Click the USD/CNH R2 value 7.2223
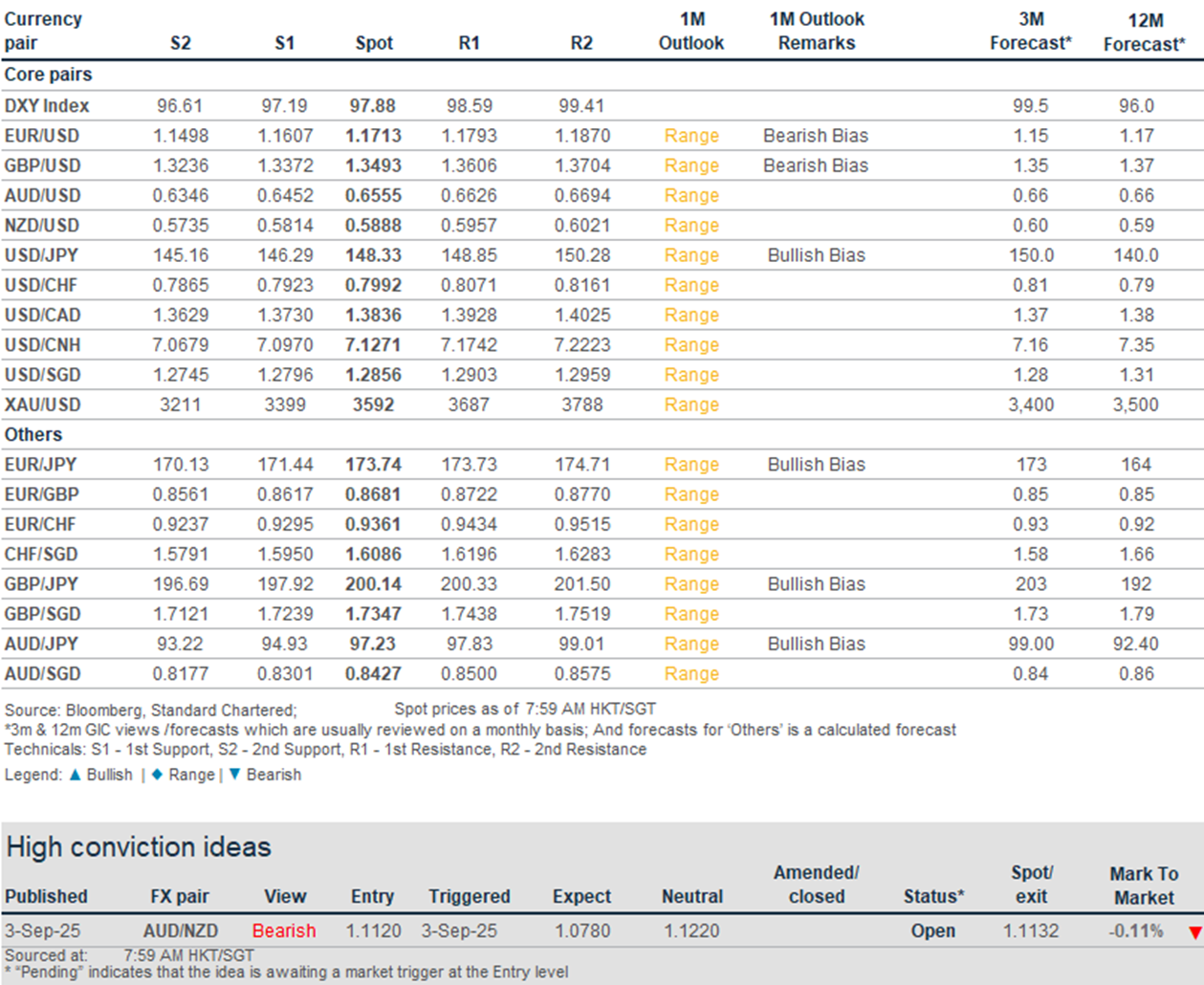 pyautogui.click(x=582, y=345)
